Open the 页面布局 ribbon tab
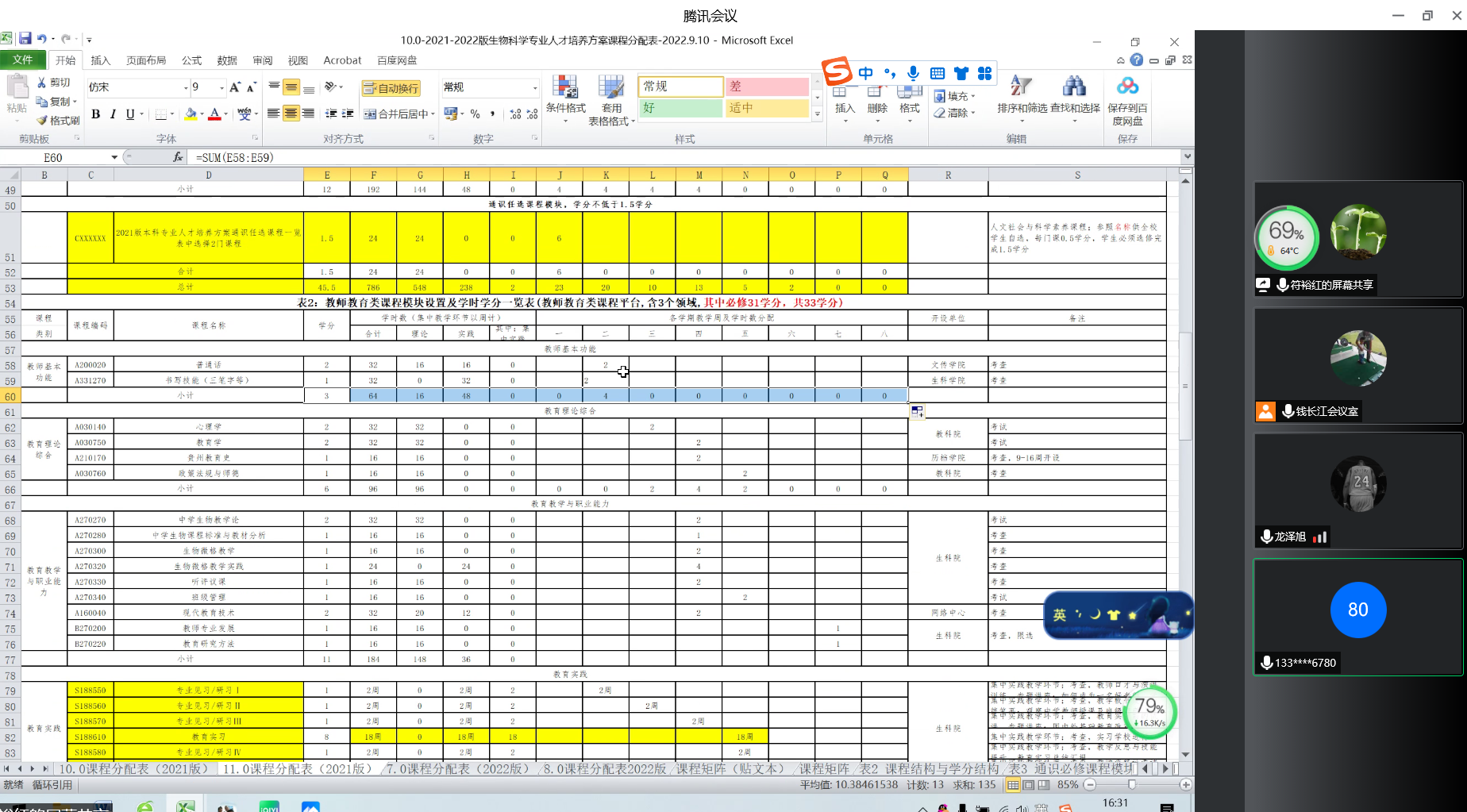 click(146, 60)
